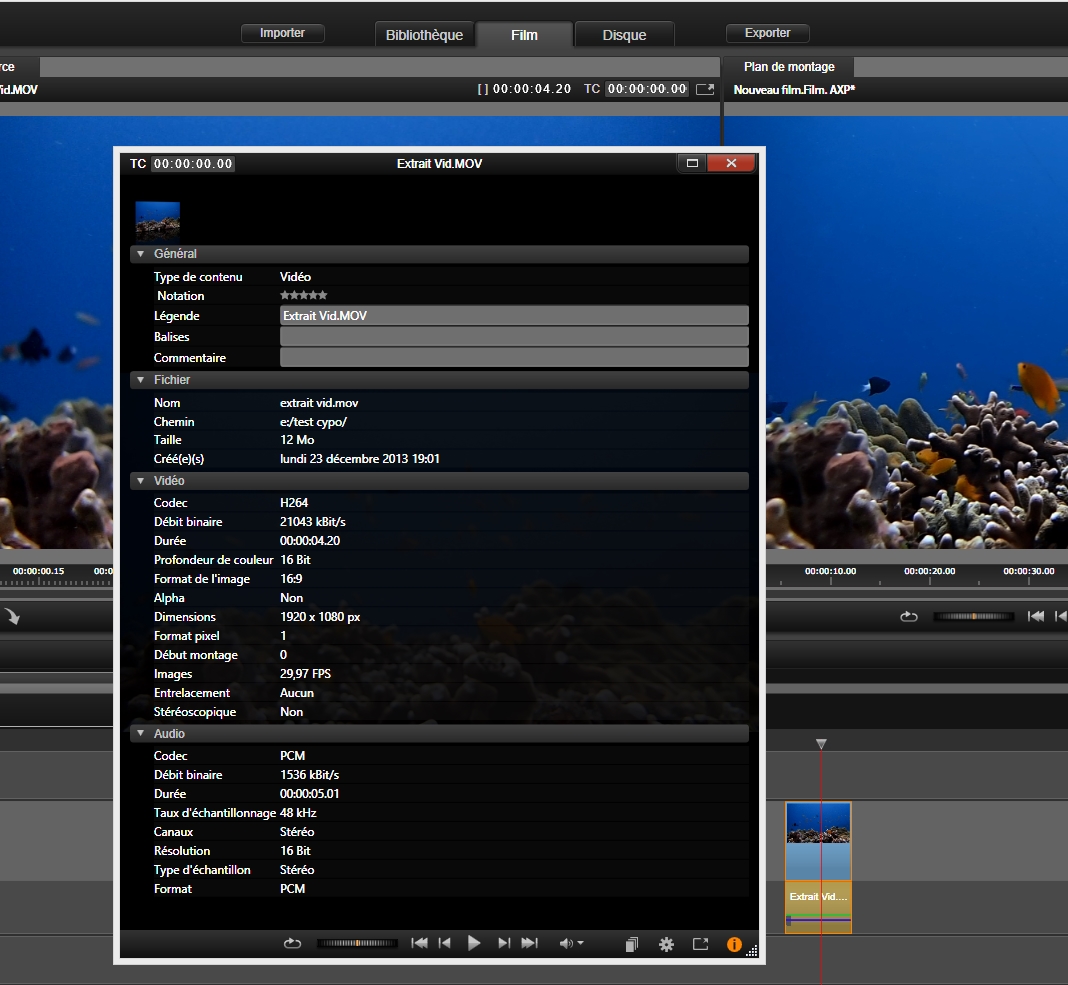Screen dimensions: 1068x985
Task: Click the shuttle slider in the dialog toolbar
Action: (x=357, y=943)
